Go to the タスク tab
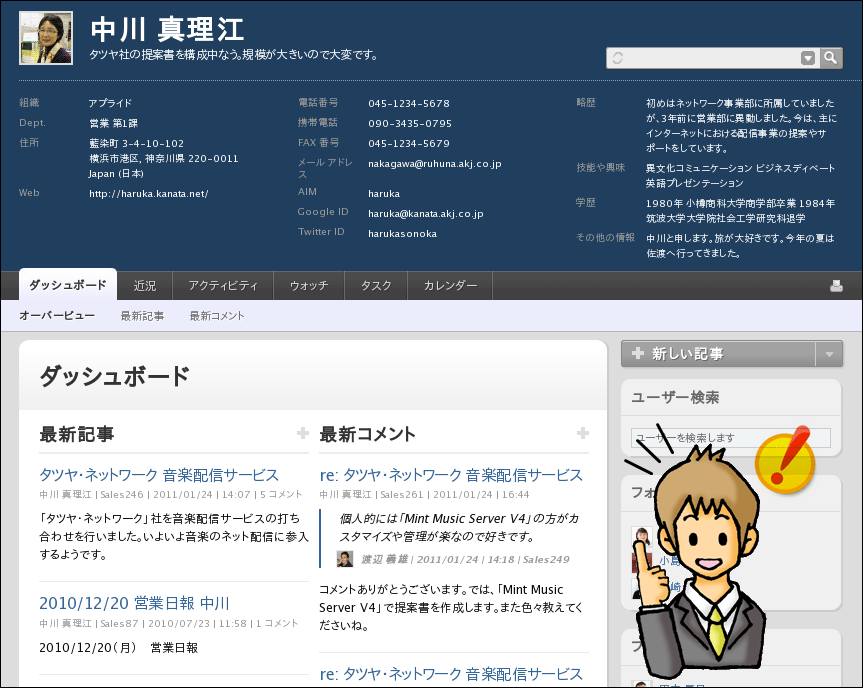This screenshot has height=688, width=863. [376, 286]
